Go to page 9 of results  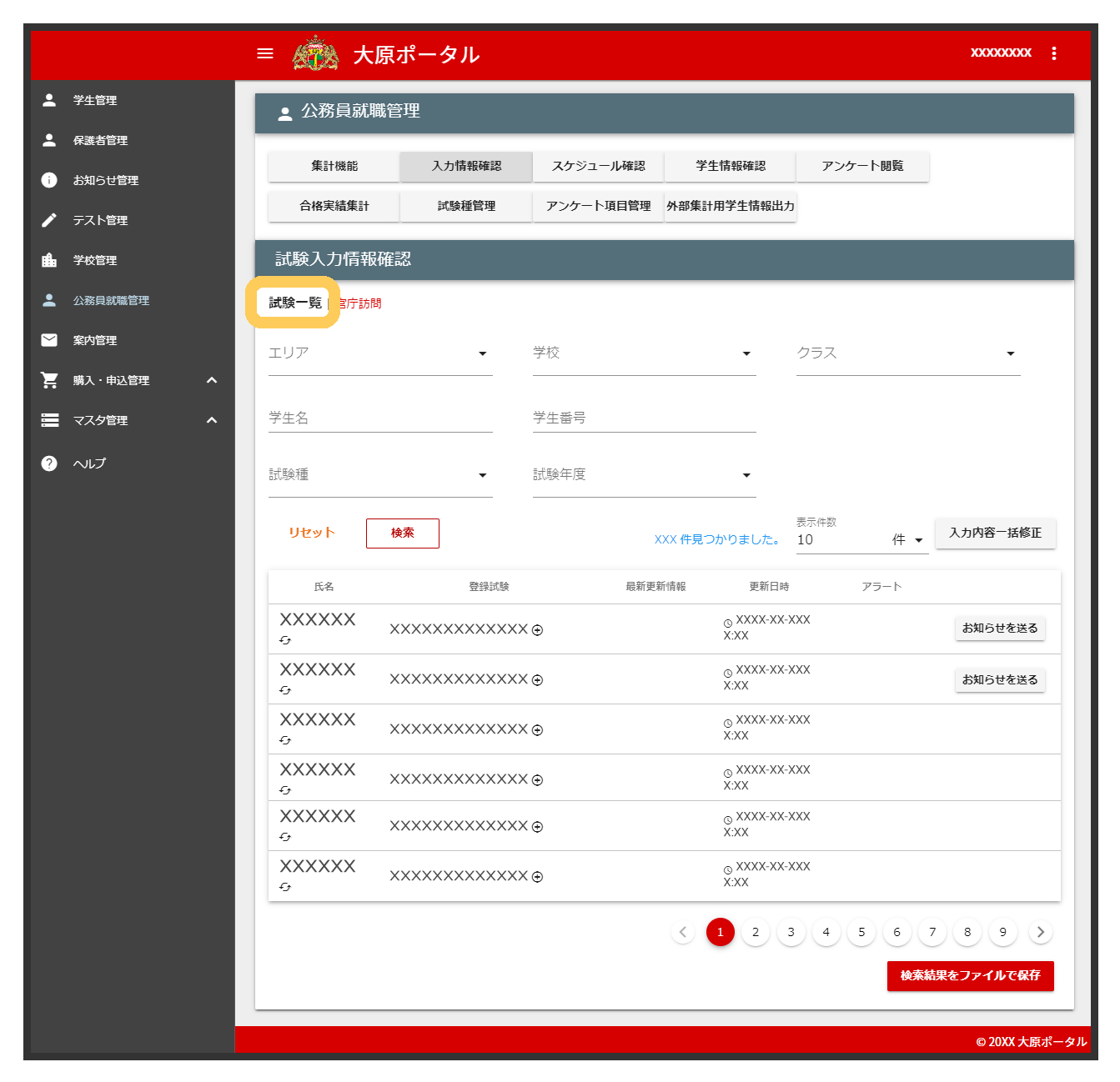[x=1002, y=932]
